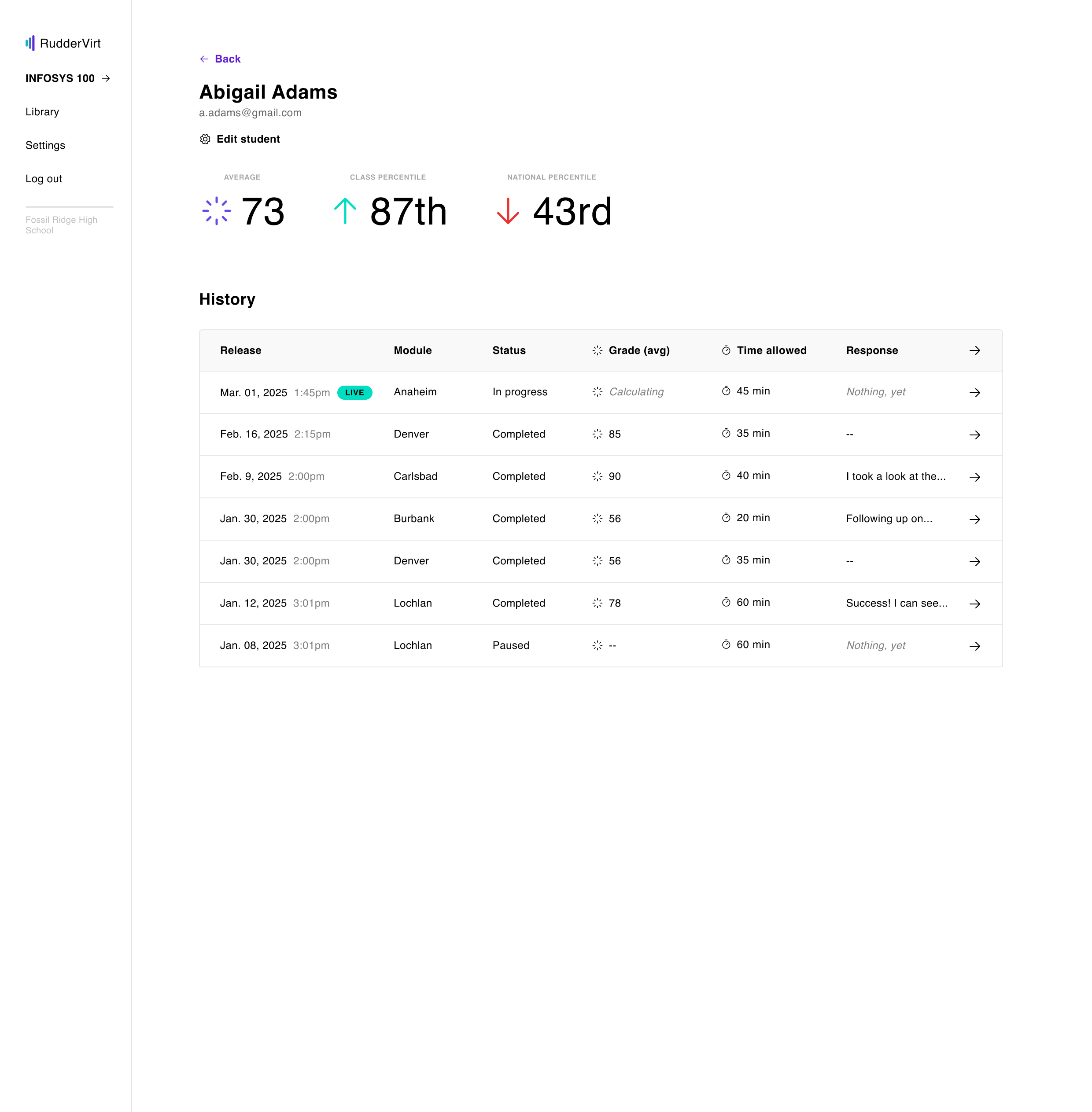1092x1112 pixels.
Task: Open the Library section
Action: [42, 112]
